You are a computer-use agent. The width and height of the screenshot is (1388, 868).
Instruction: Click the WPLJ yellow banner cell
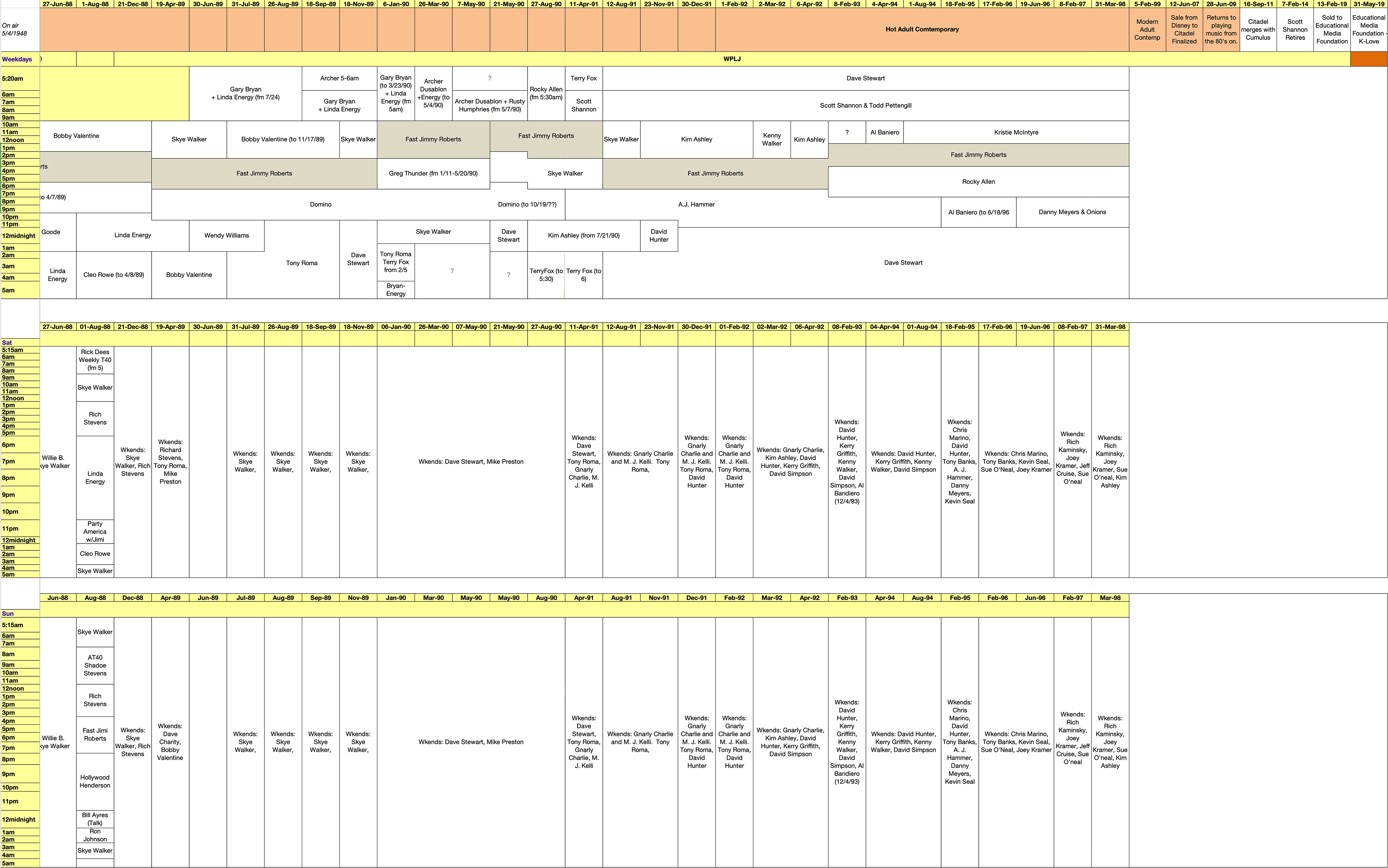[x=732, y=59]
